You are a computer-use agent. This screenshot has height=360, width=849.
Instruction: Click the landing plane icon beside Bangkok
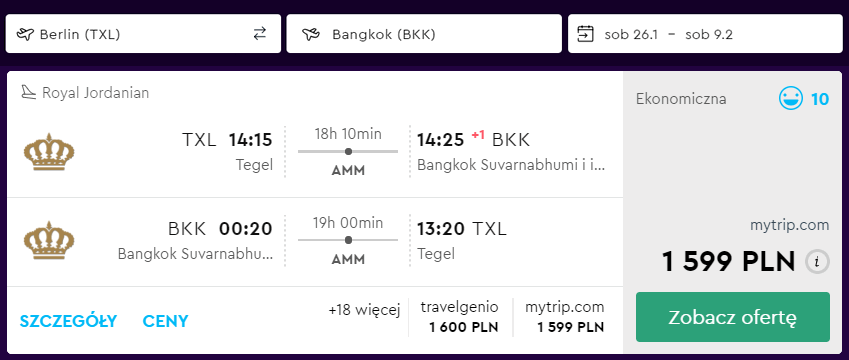[311, 34]
